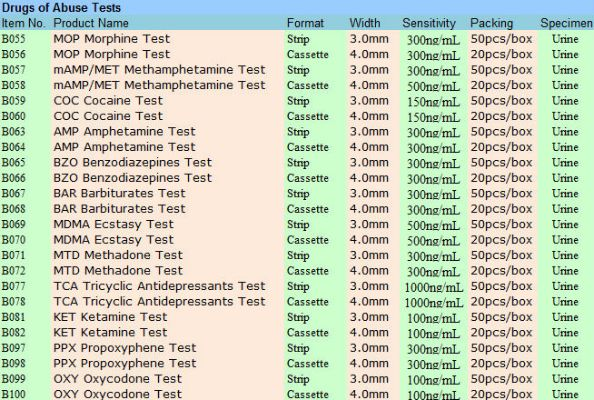Click the 'Width' column header
Viewport: 594px width, 400px height.
365,23
